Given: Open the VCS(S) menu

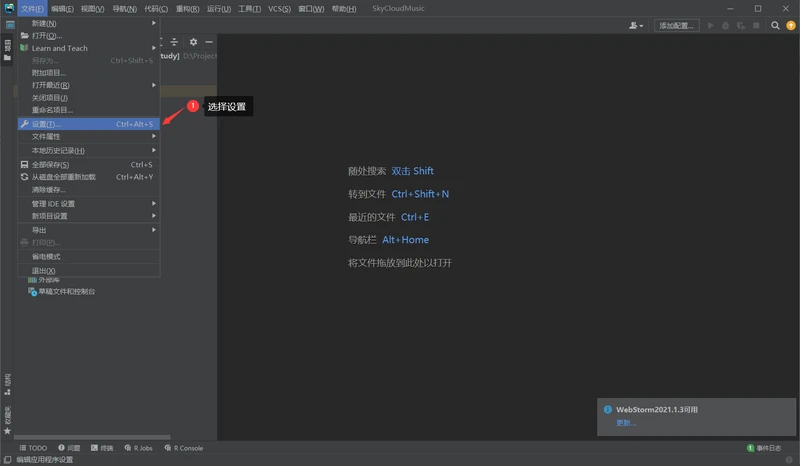Looking at the screenshot, I should point(280,9).
